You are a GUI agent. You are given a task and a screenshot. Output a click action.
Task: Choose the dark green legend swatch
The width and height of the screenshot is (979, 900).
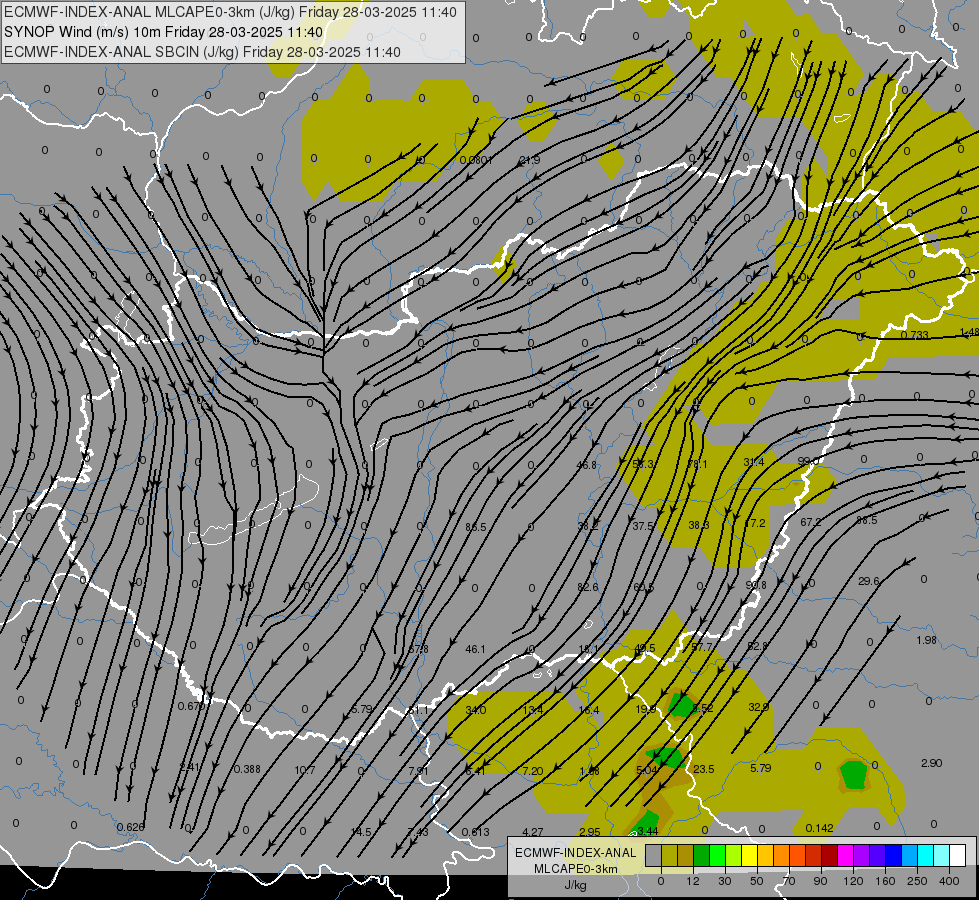click(x=702, y=855)
